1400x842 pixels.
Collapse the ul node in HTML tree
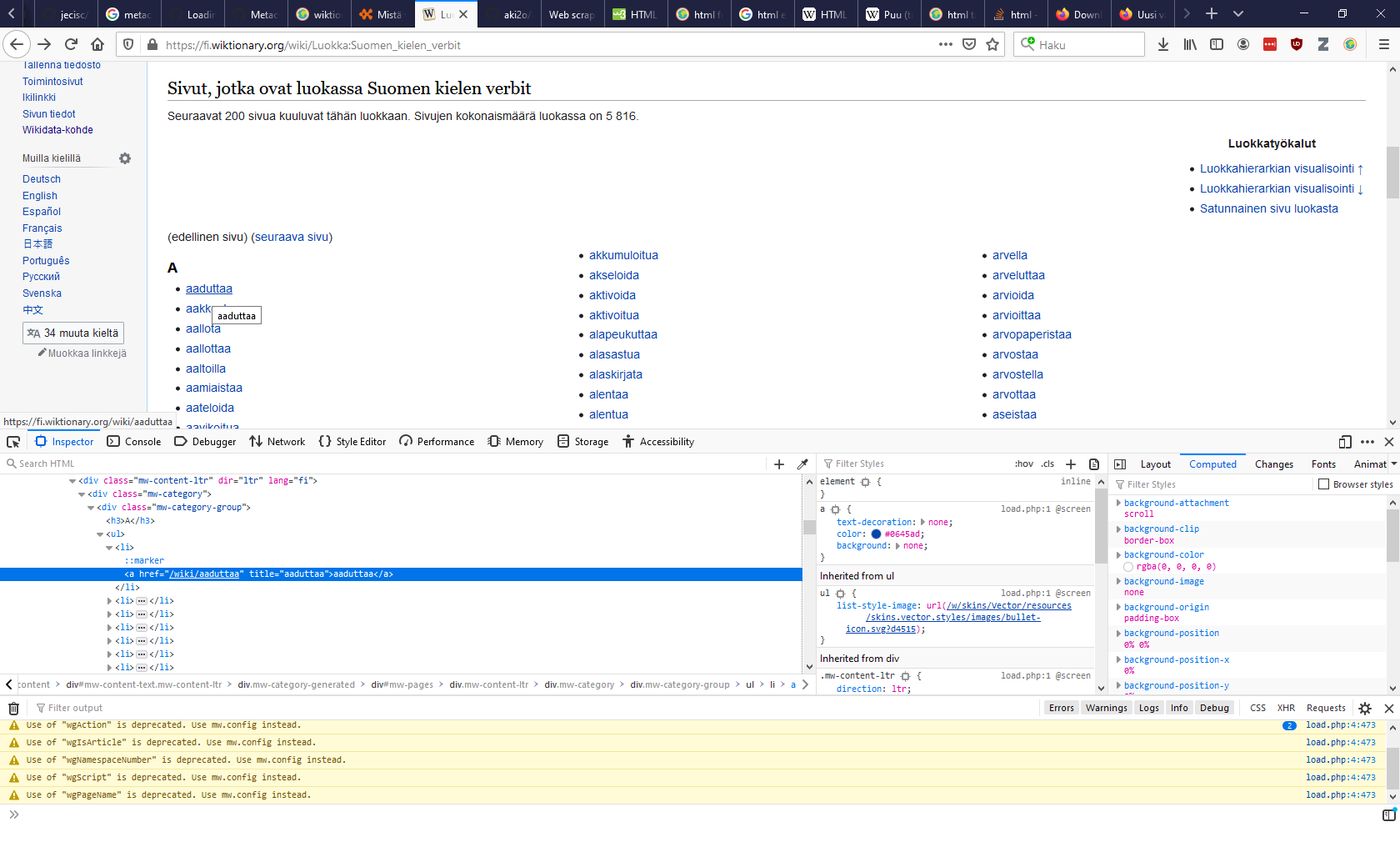point(100,534)
